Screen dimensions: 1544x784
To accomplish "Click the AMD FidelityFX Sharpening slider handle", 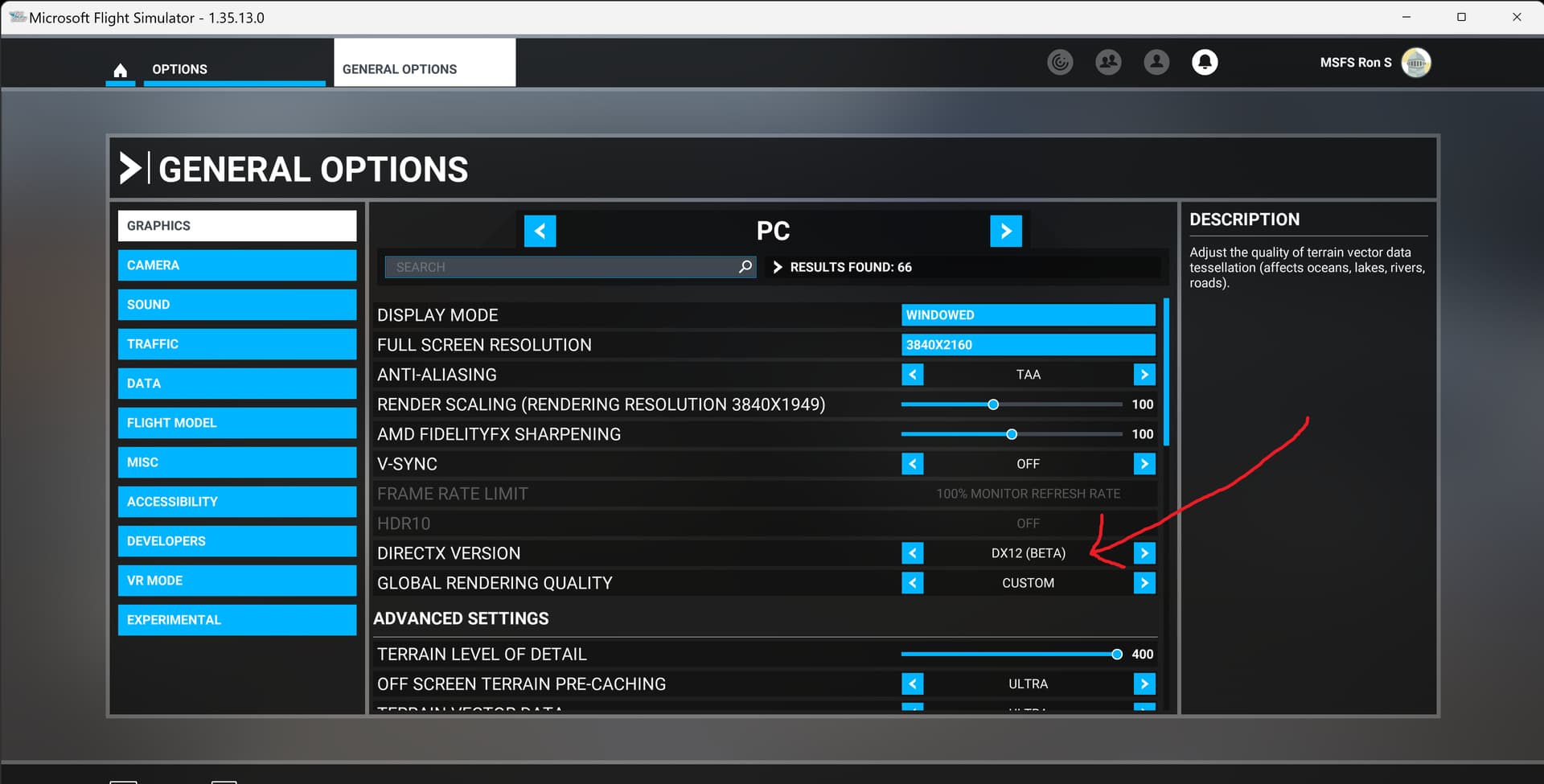I will tap(1012, 434).
